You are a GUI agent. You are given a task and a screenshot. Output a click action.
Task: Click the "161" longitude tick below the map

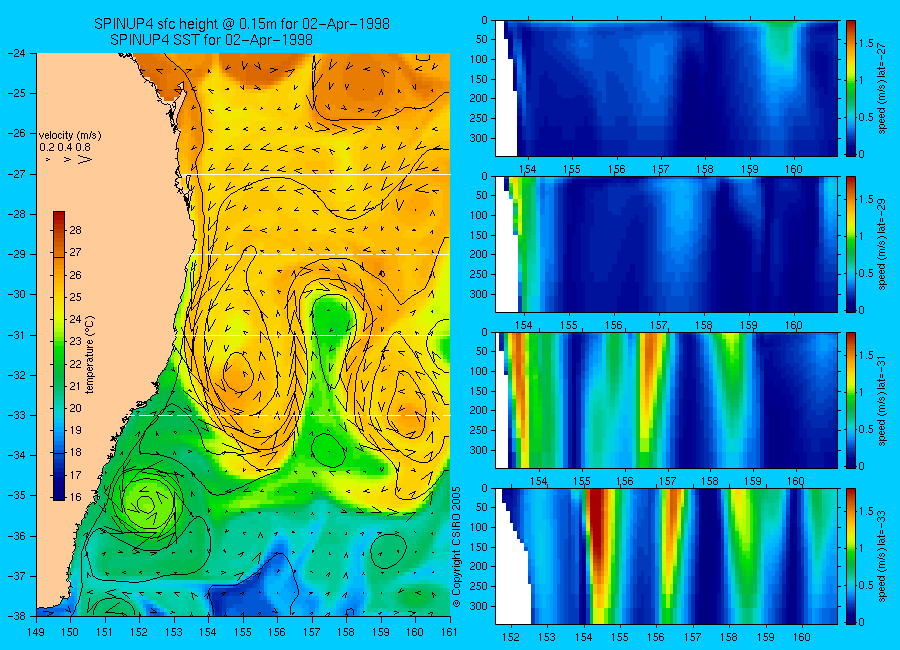click(449, 632)
